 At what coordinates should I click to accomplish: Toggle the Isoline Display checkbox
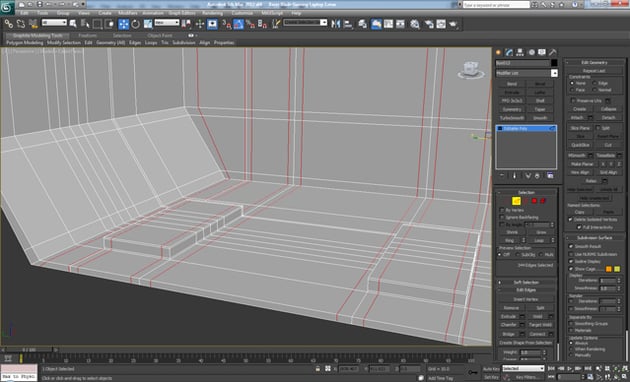(x=571, y=261)
